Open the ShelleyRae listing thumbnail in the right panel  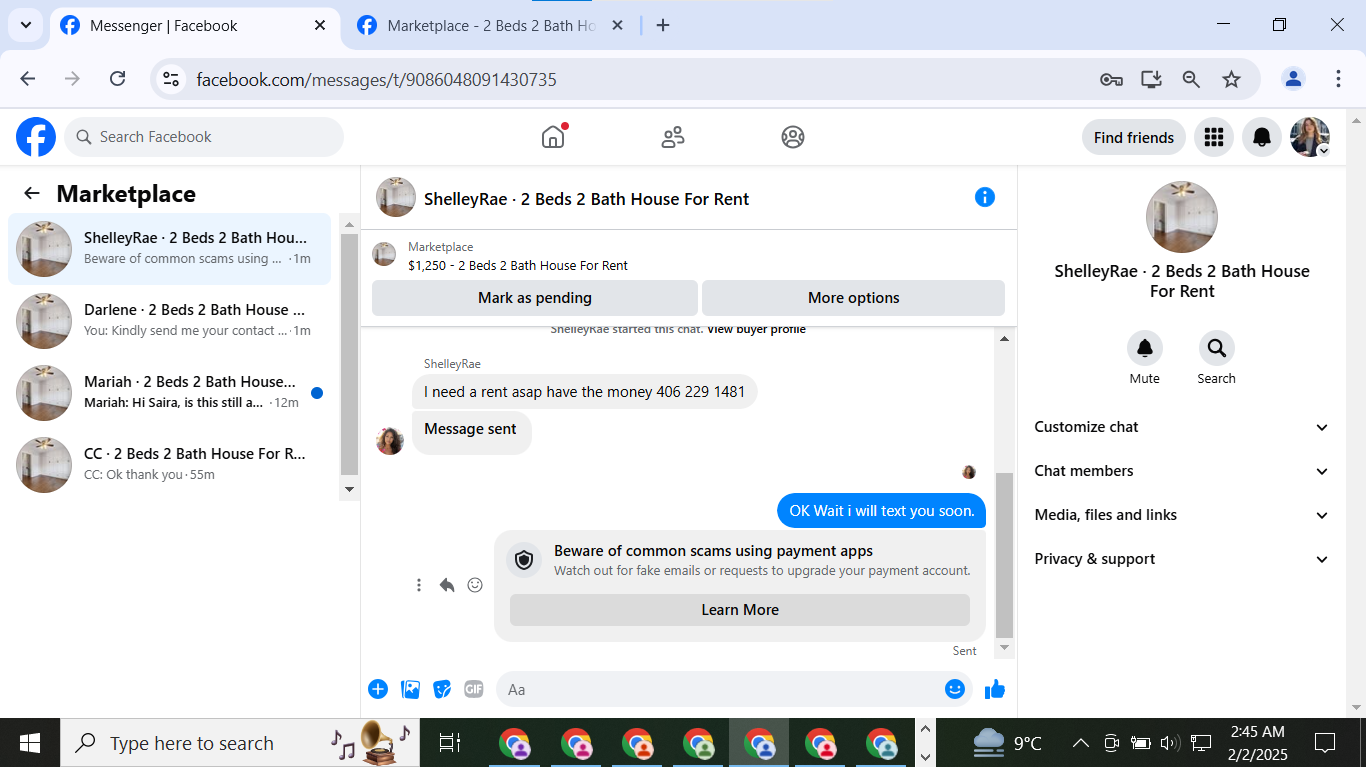(x=1182, y=217)
